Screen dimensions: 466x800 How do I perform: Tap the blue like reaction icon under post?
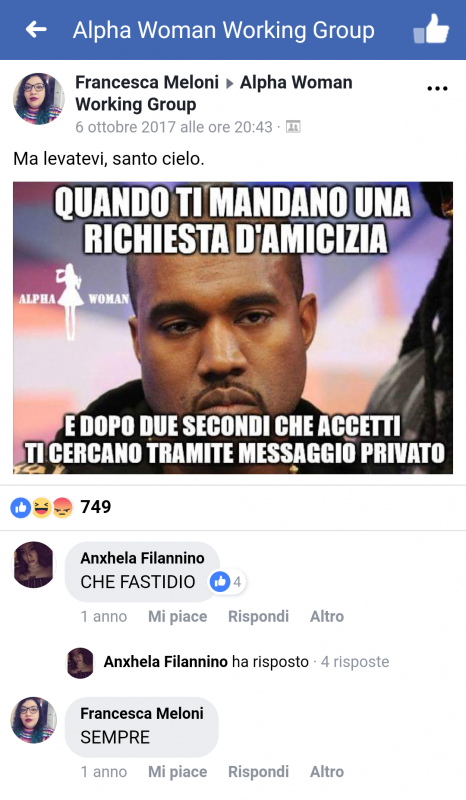[x=21, y=507]
